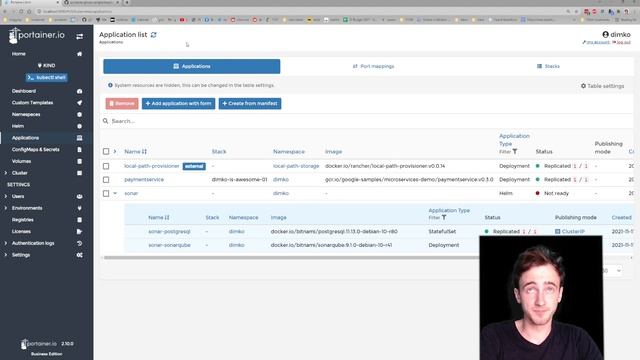Click the ConfigMaps & Secrets file icon
Screen dimensions: 640x360
(80, 150)
